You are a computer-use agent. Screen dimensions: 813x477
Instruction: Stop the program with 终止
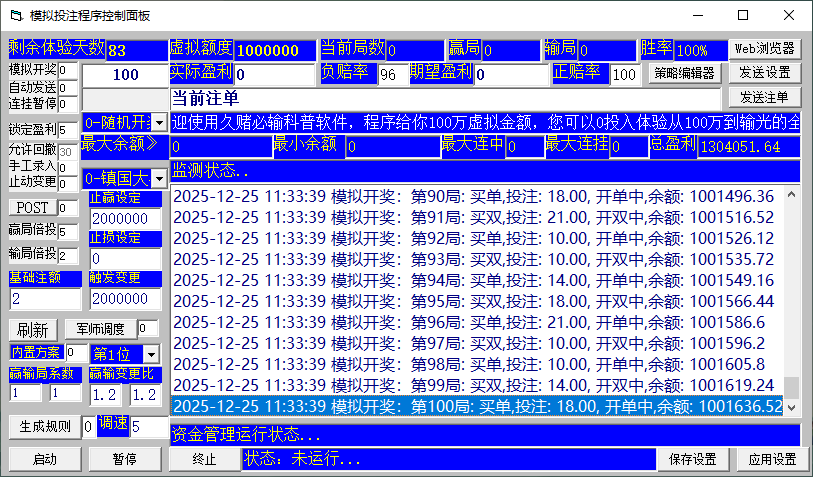(x=204, y=459)
